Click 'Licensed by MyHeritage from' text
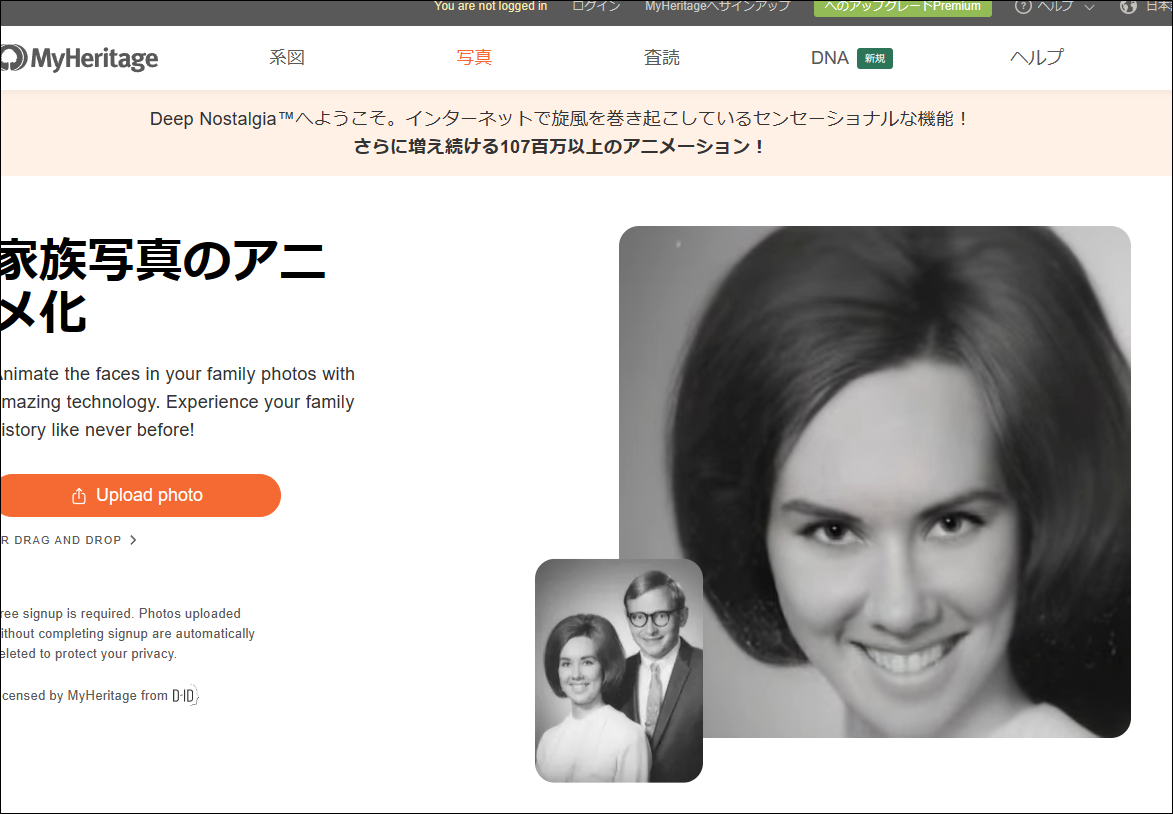This screenshot has width=1173, height=814. [85, 696]
